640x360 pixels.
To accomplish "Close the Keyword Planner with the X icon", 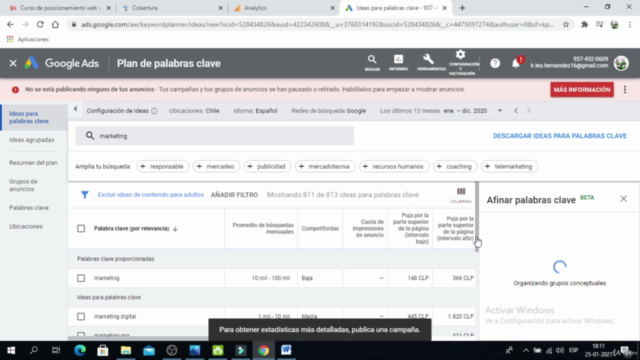I will click(13, 63).
